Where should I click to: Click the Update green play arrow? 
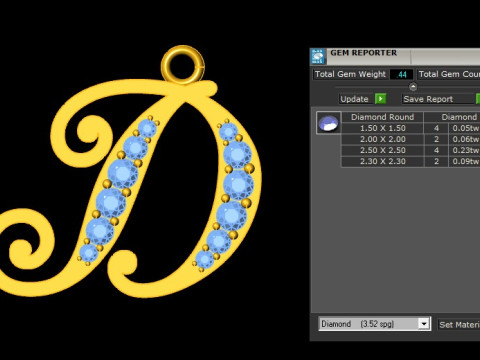point(380,99)
